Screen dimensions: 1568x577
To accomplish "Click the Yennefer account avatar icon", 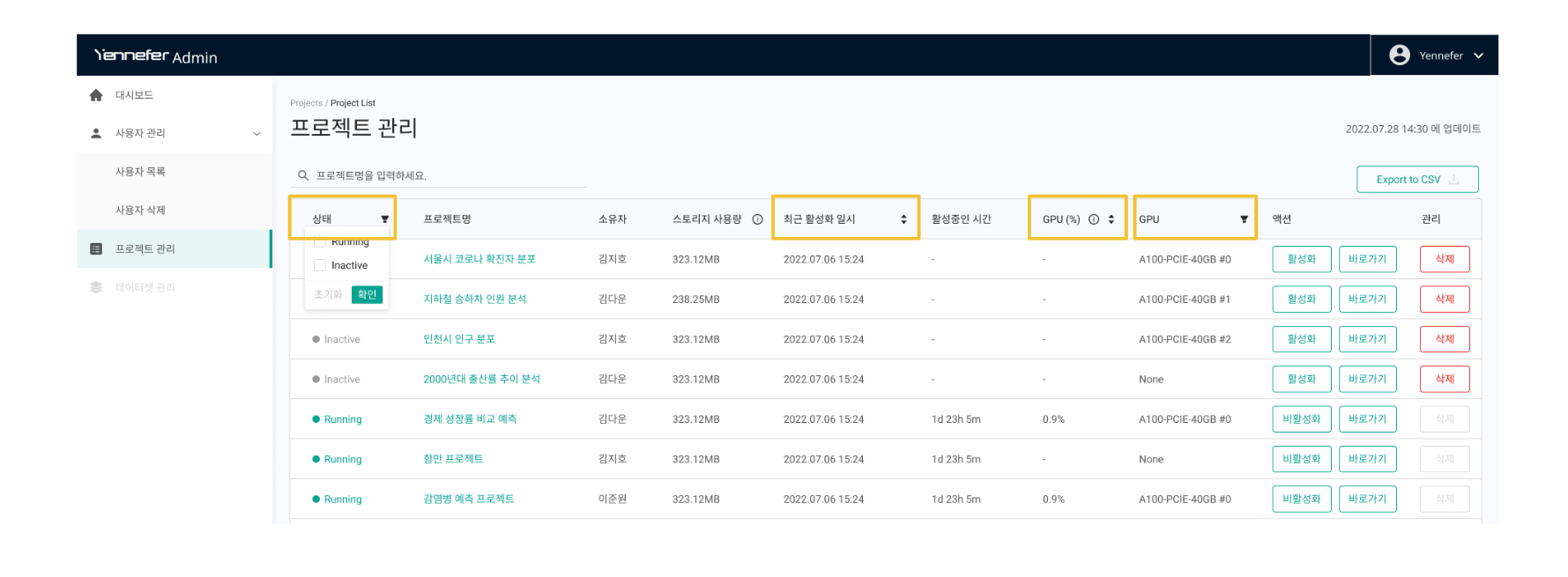I will coord(1400,55).
